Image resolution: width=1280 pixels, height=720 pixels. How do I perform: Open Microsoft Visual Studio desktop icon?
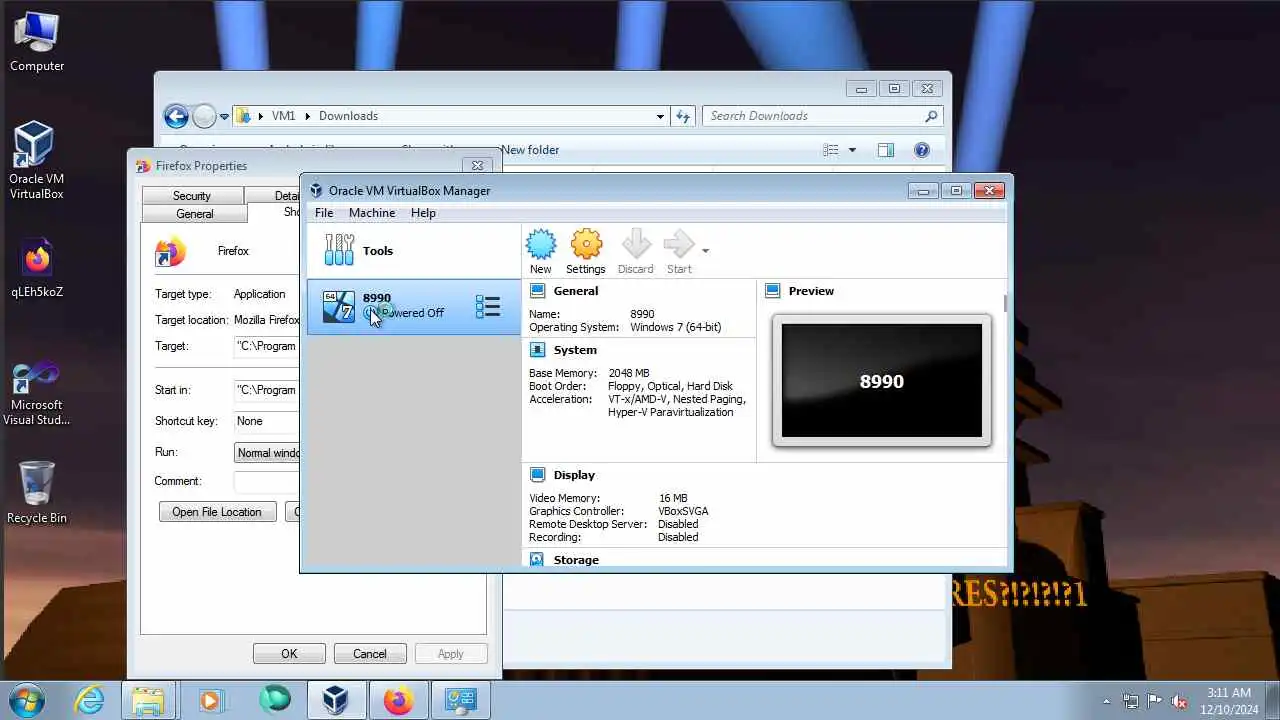point(37,393)
